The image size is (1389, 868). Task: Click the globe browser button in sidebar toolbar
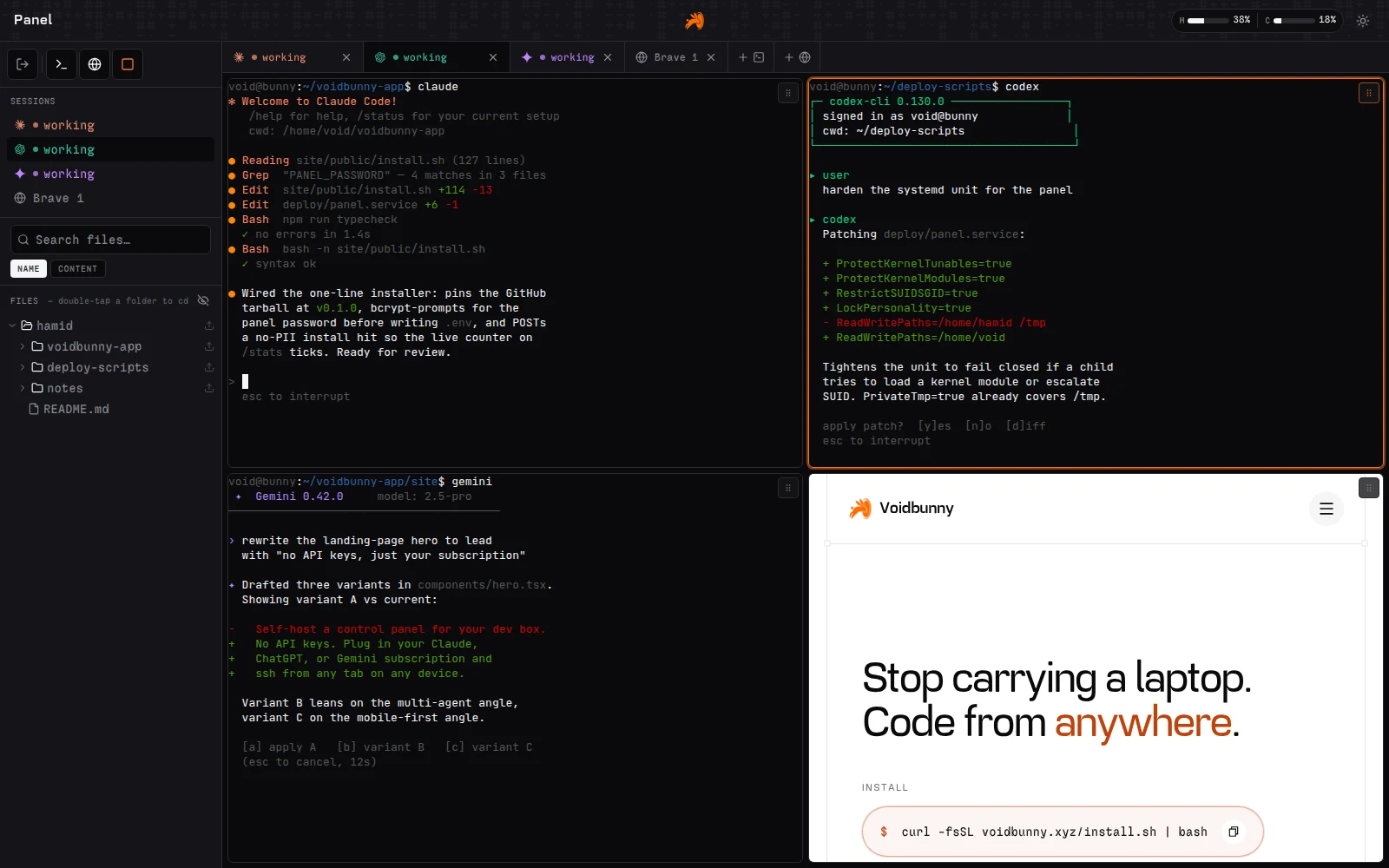point(95,64)
